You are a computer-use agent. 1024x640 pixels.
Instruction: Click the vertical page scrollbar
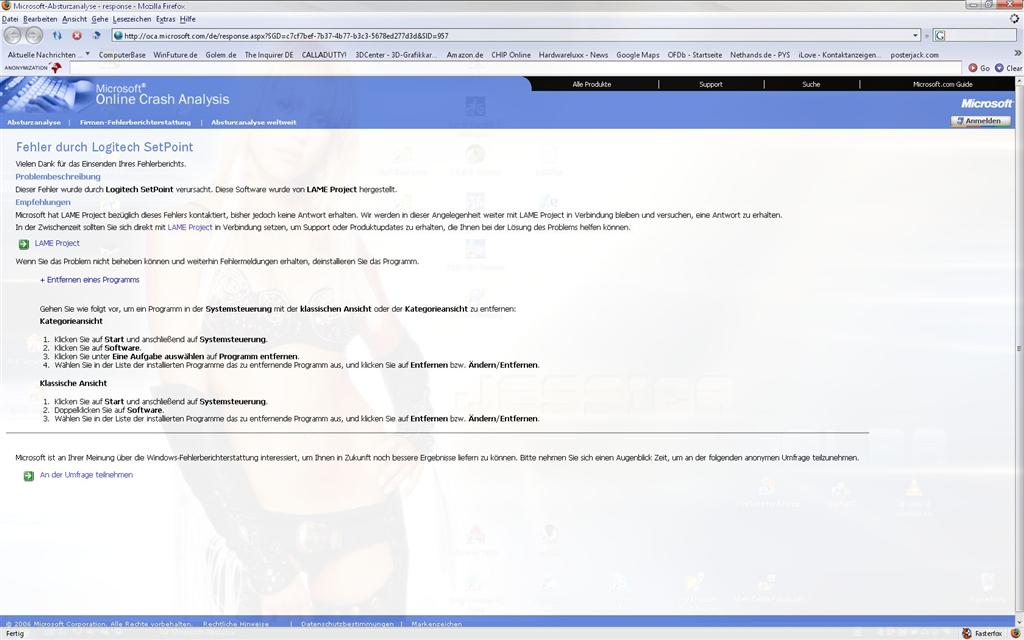point(1019,349)
